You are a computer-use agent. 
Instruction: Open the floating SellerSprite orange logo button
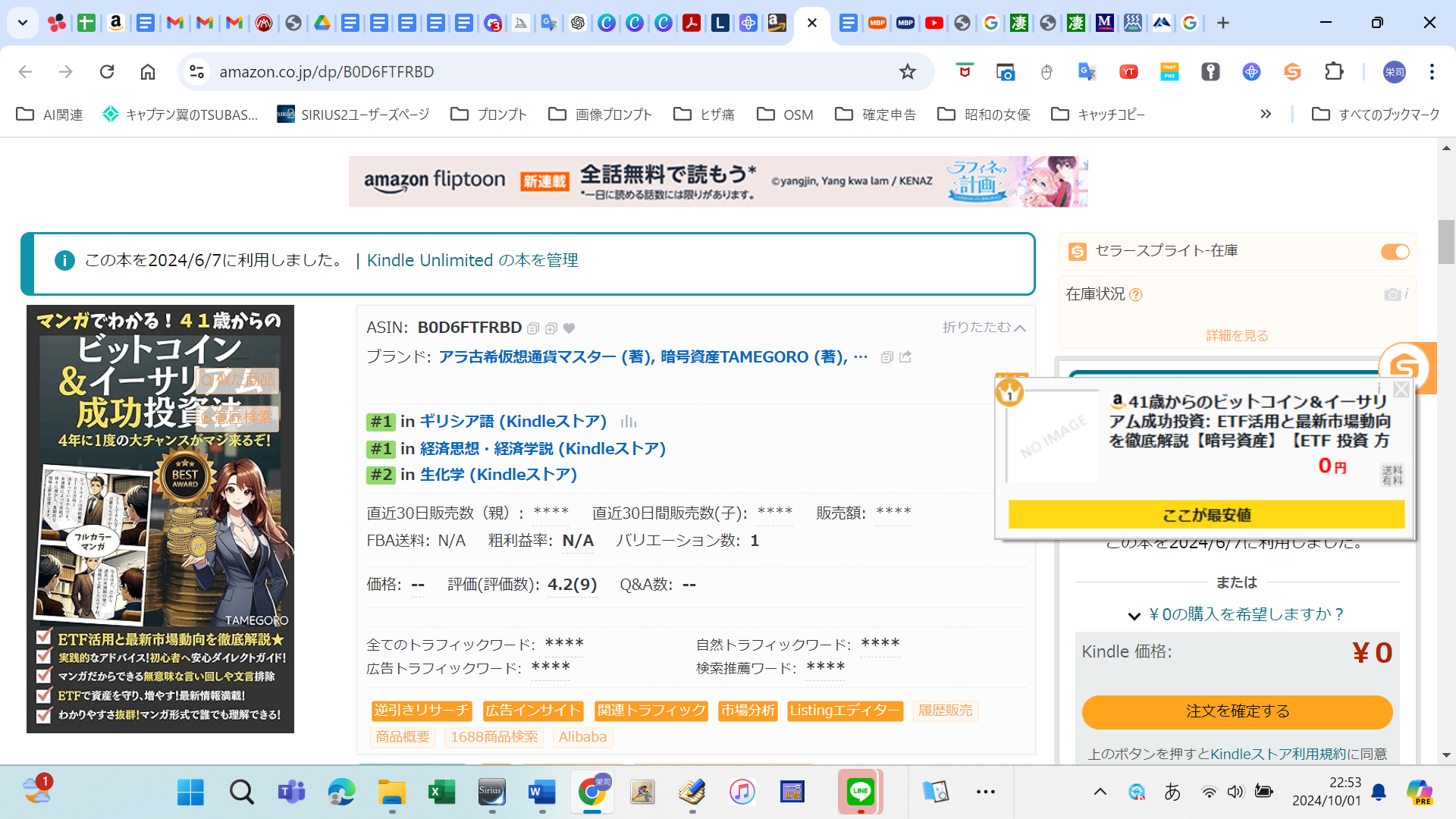pos(1404,368)
